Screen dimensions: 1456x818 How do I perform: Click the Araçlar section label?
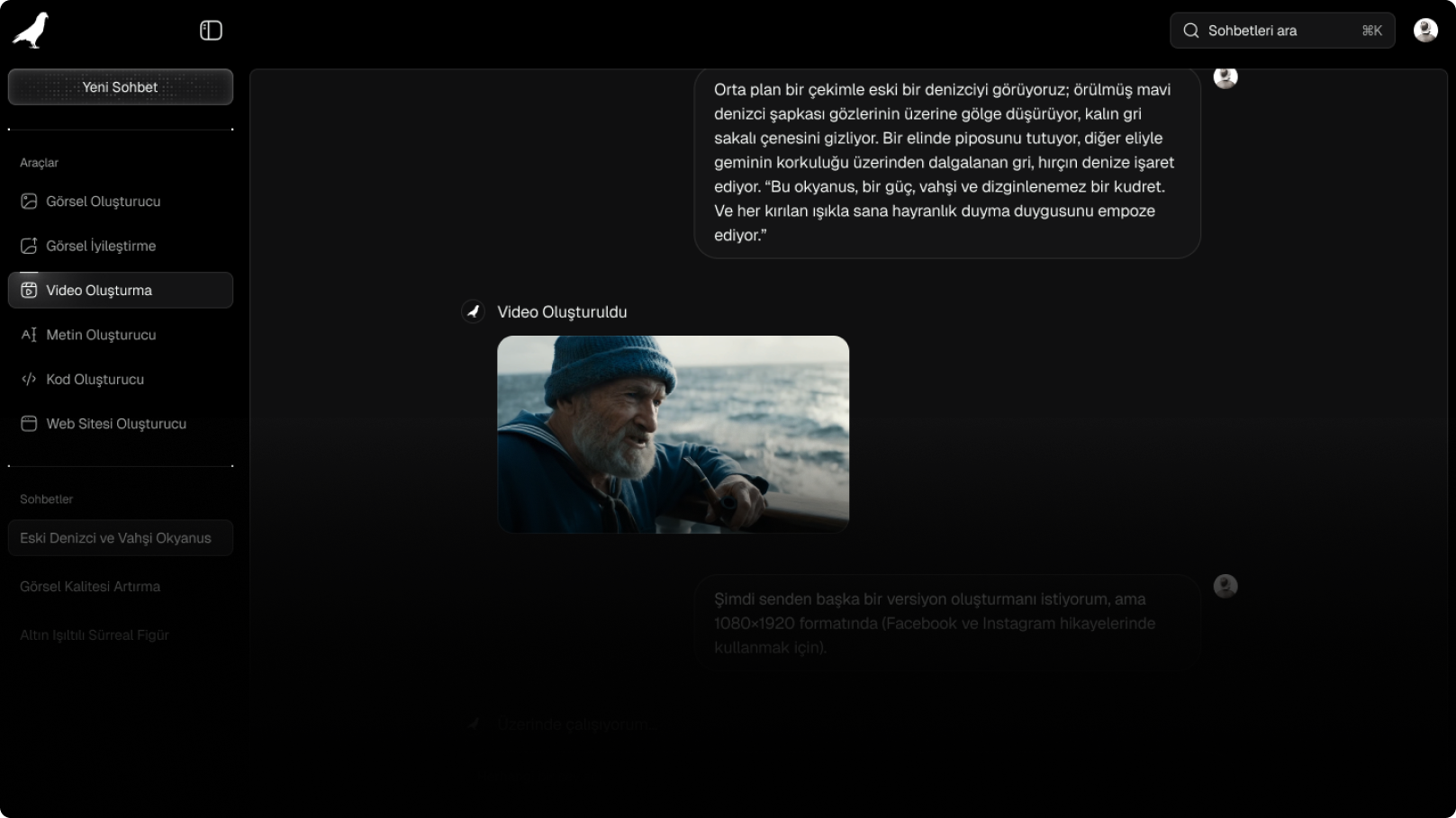tap(39, 163)
